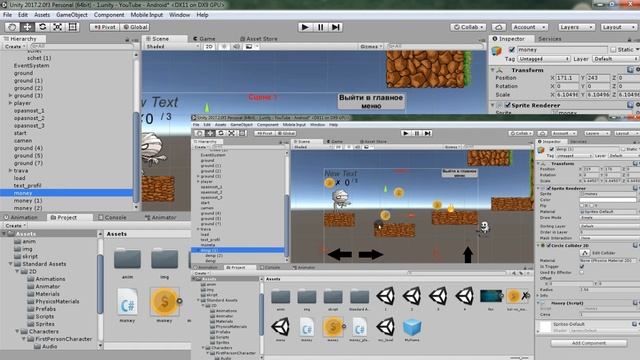Select the Rect transform tool in main toolbar
The height and width of the screenshot is (360, 640).
[72, 27]
